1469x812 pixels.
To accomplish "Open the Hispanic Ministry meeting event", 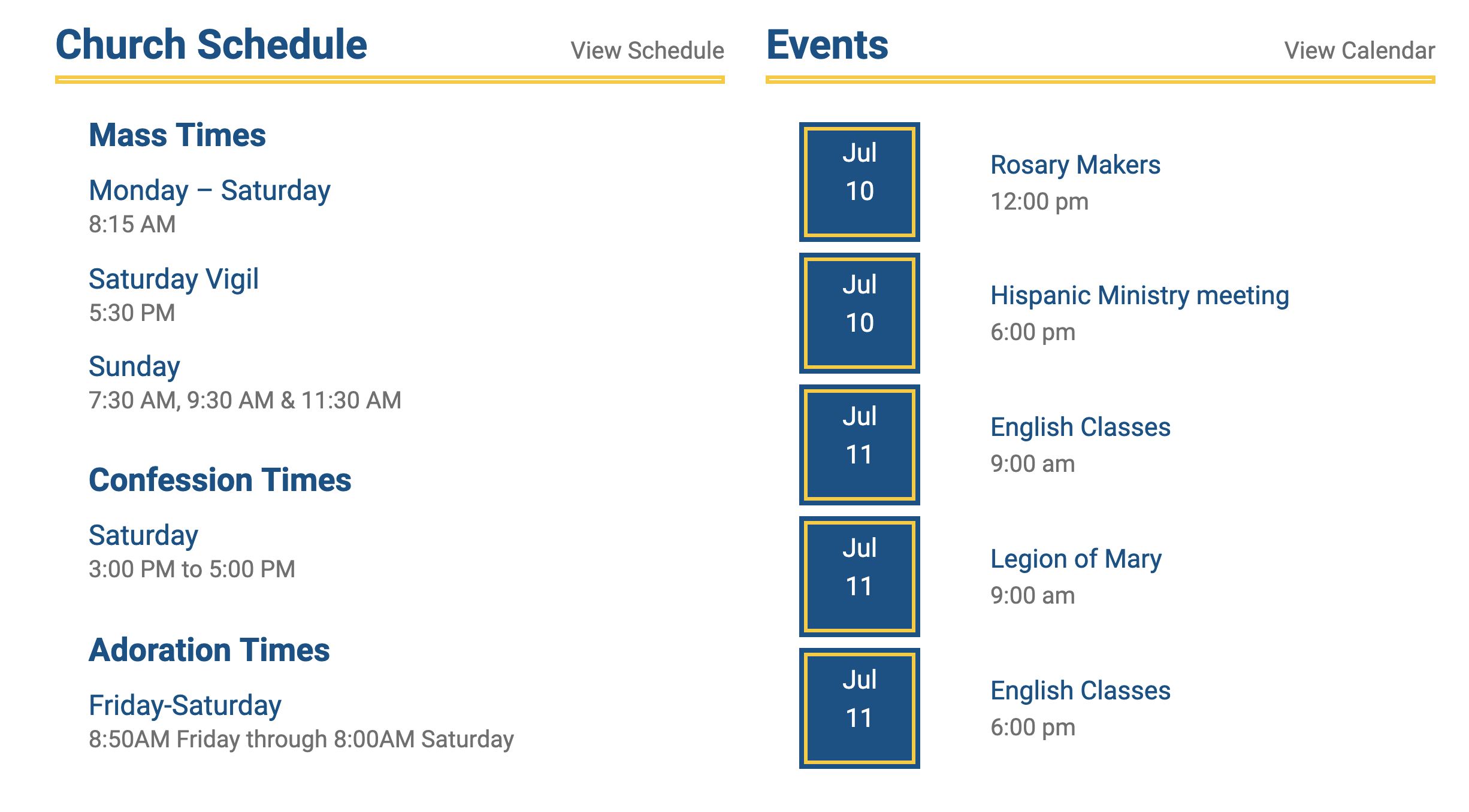I will pos(1139,296).
